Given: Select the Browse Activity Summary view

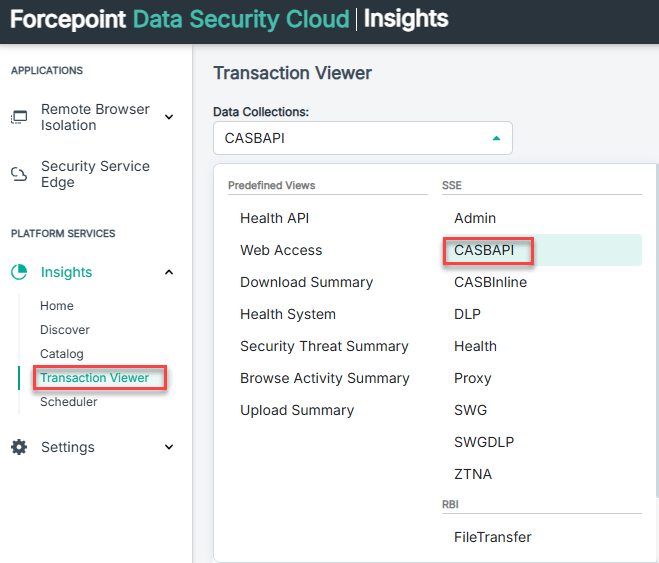Looking at the screenshot, I should (x=325, y=378).
